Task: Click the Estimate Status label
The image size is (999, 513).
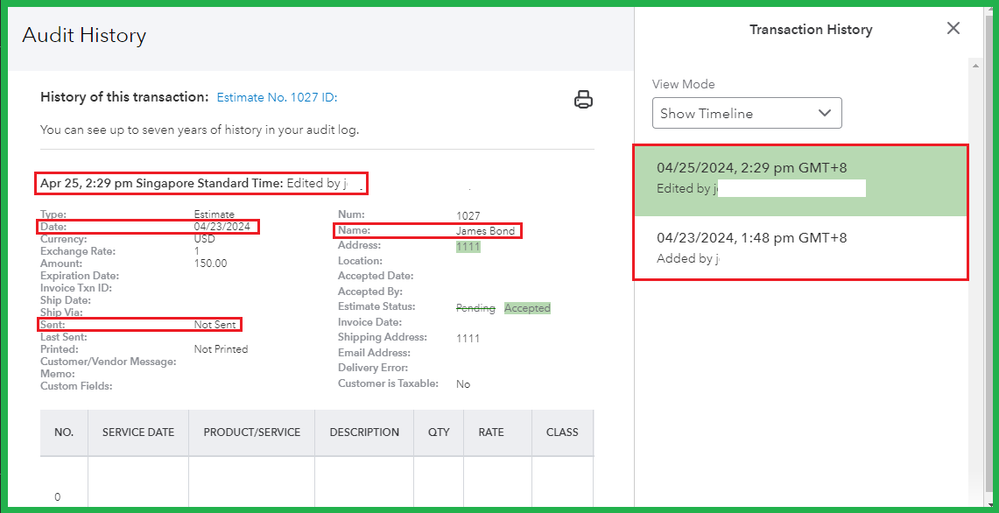Action: point(377,307)
